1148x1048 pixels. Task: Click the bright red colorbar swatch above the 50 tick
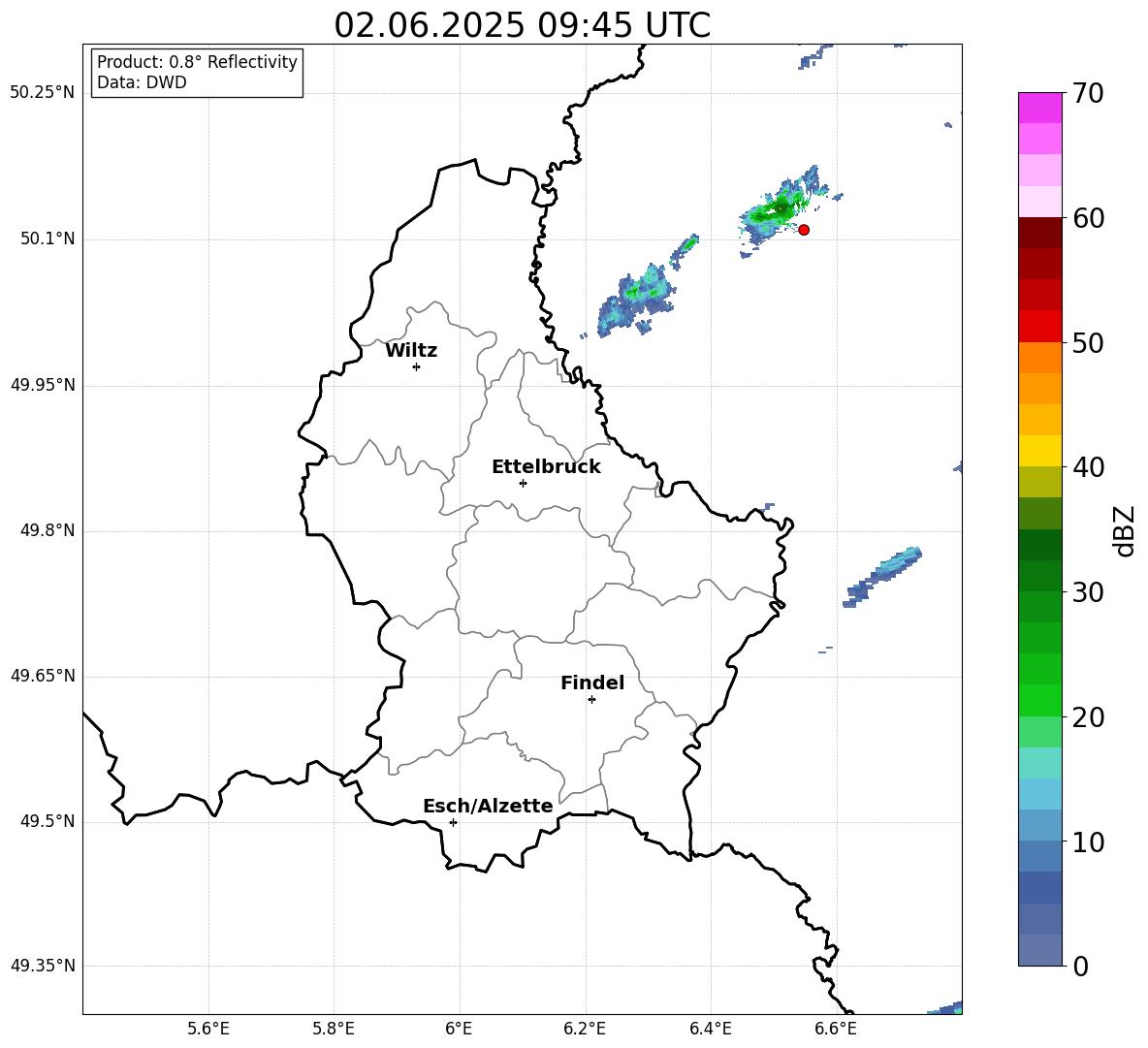point(1039,327)
